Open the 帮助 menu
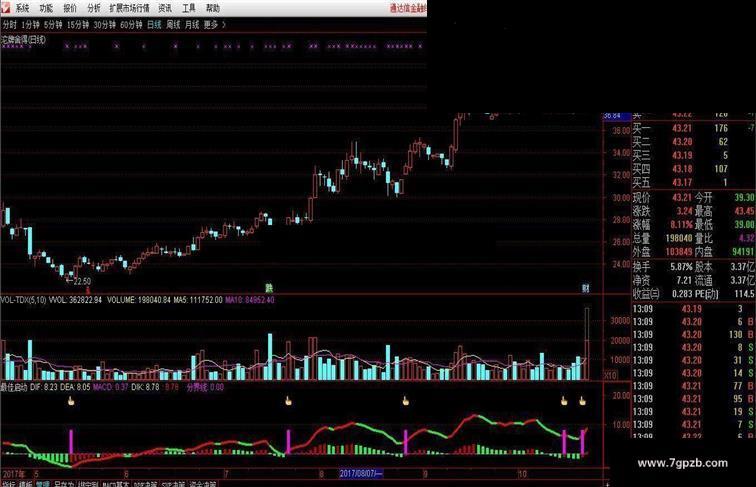The height and width of the screenshot is (487, 756). pos(213,8)
